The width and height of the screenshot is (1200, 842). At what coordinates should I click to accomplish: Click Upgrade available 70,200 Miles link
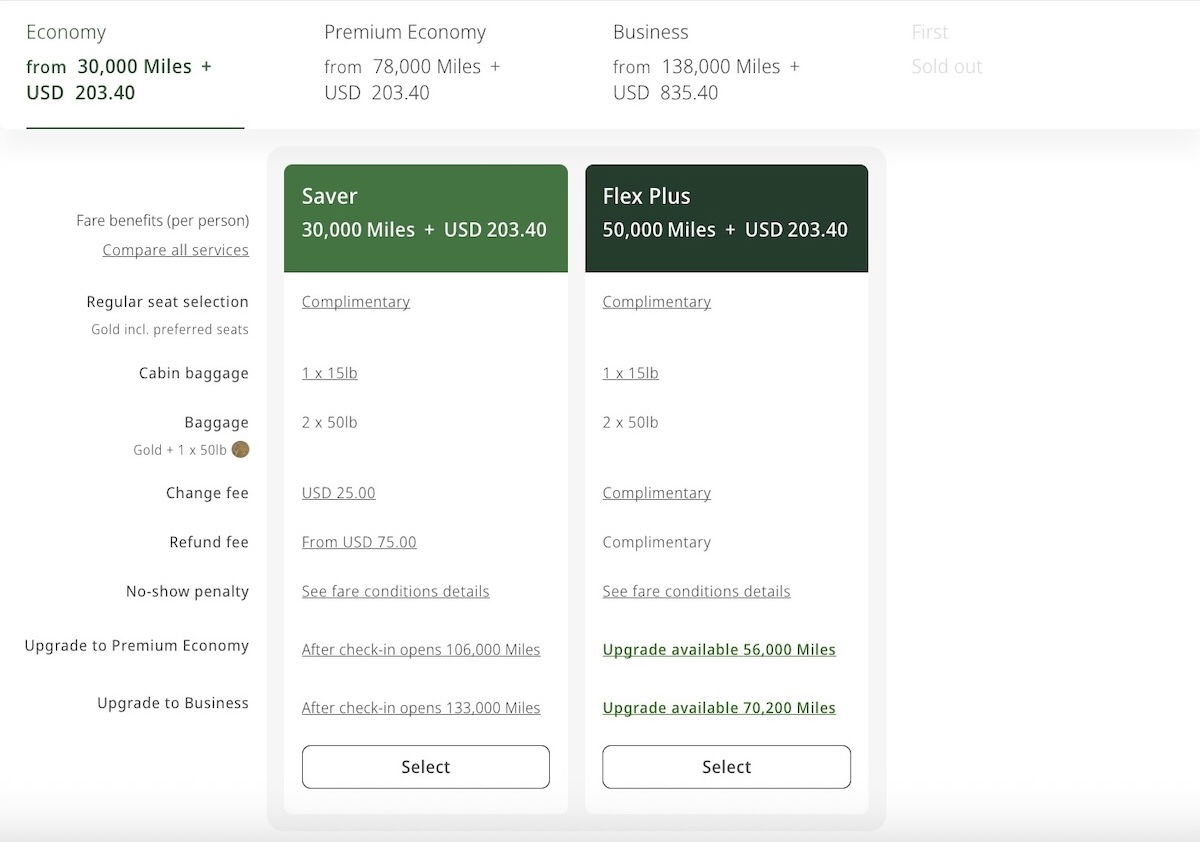tap(719, 708)
